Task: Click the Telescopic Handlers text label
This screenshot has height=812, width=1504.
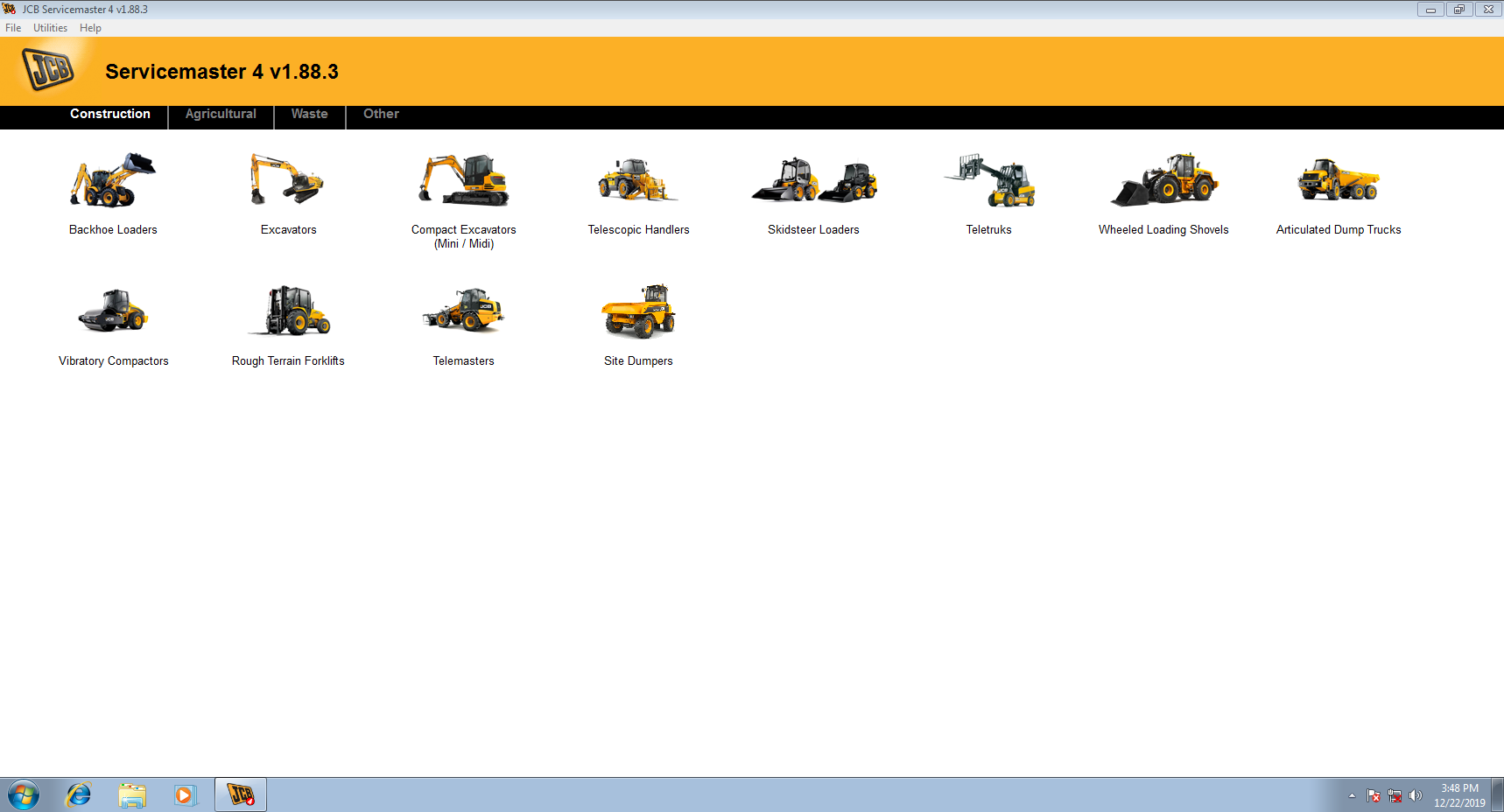Action: [638, 230]
